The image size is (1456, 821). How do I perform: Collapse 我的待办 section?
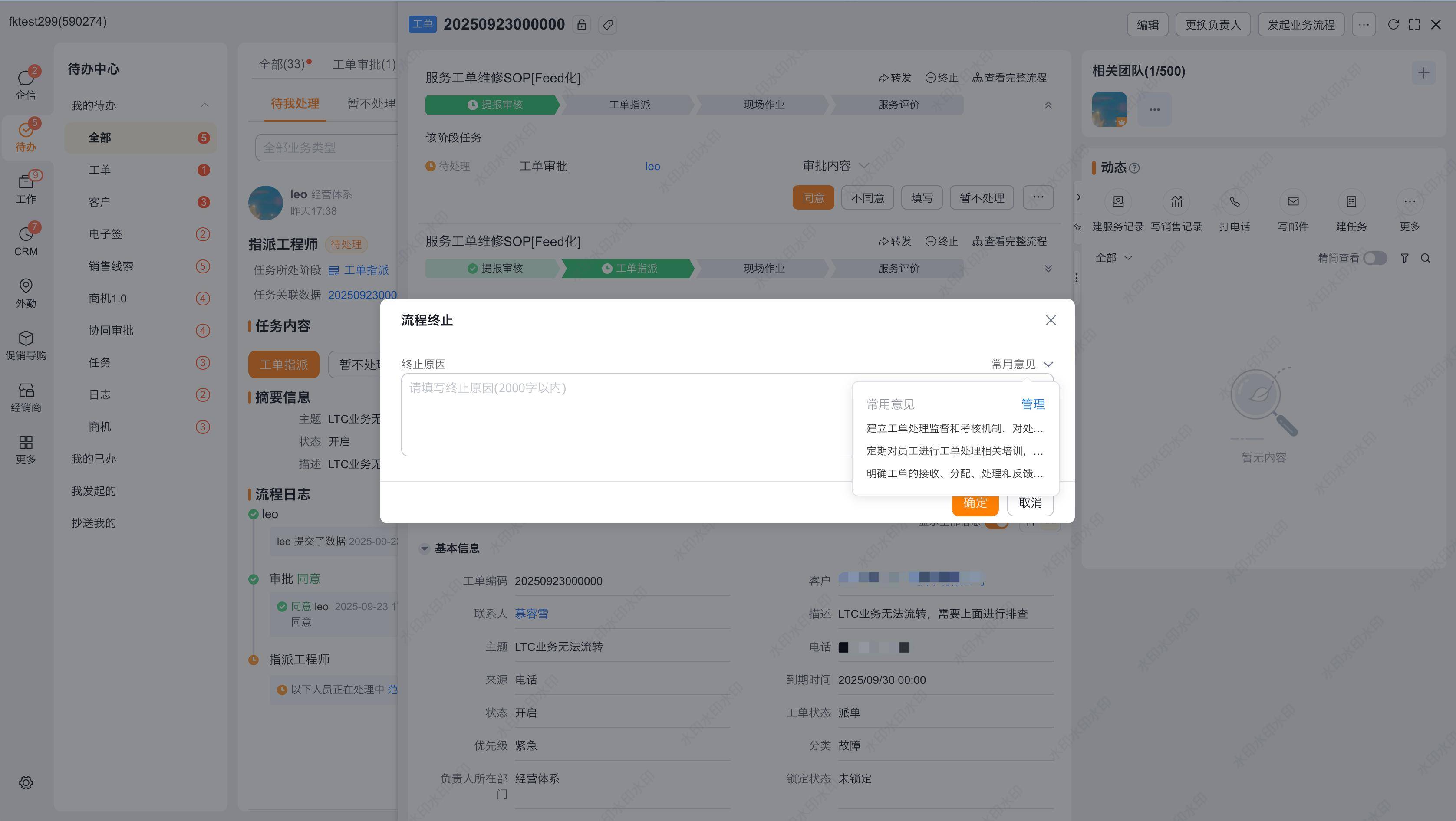pos(204,105)
